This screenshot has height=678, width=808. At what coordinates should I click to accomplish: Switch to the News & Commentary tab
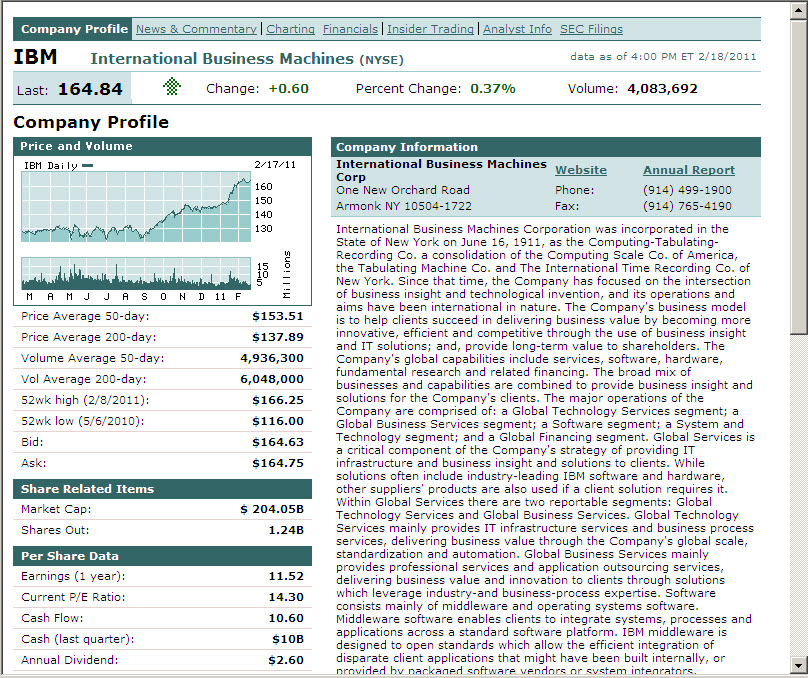197,29
